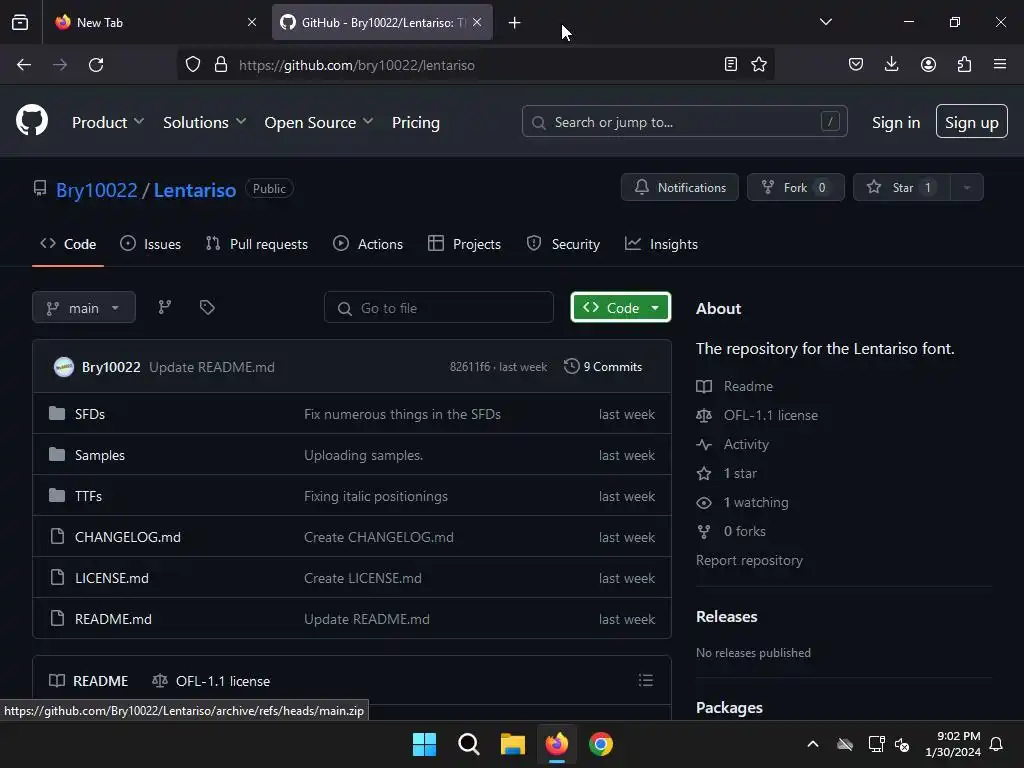Image resolution: width=1024 pixels, height=768 pixels.
Task: Click the OFL-1.1 license link in About
Action: [x=771, y=415]
